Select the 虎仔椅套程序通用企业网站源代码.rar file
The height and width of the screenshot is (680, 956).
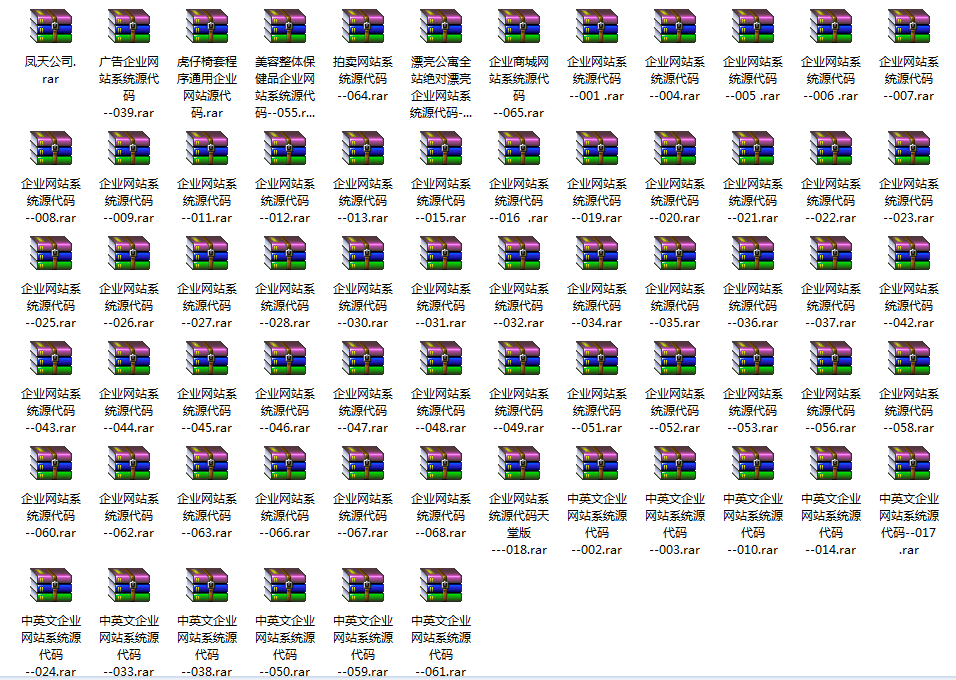207,27
